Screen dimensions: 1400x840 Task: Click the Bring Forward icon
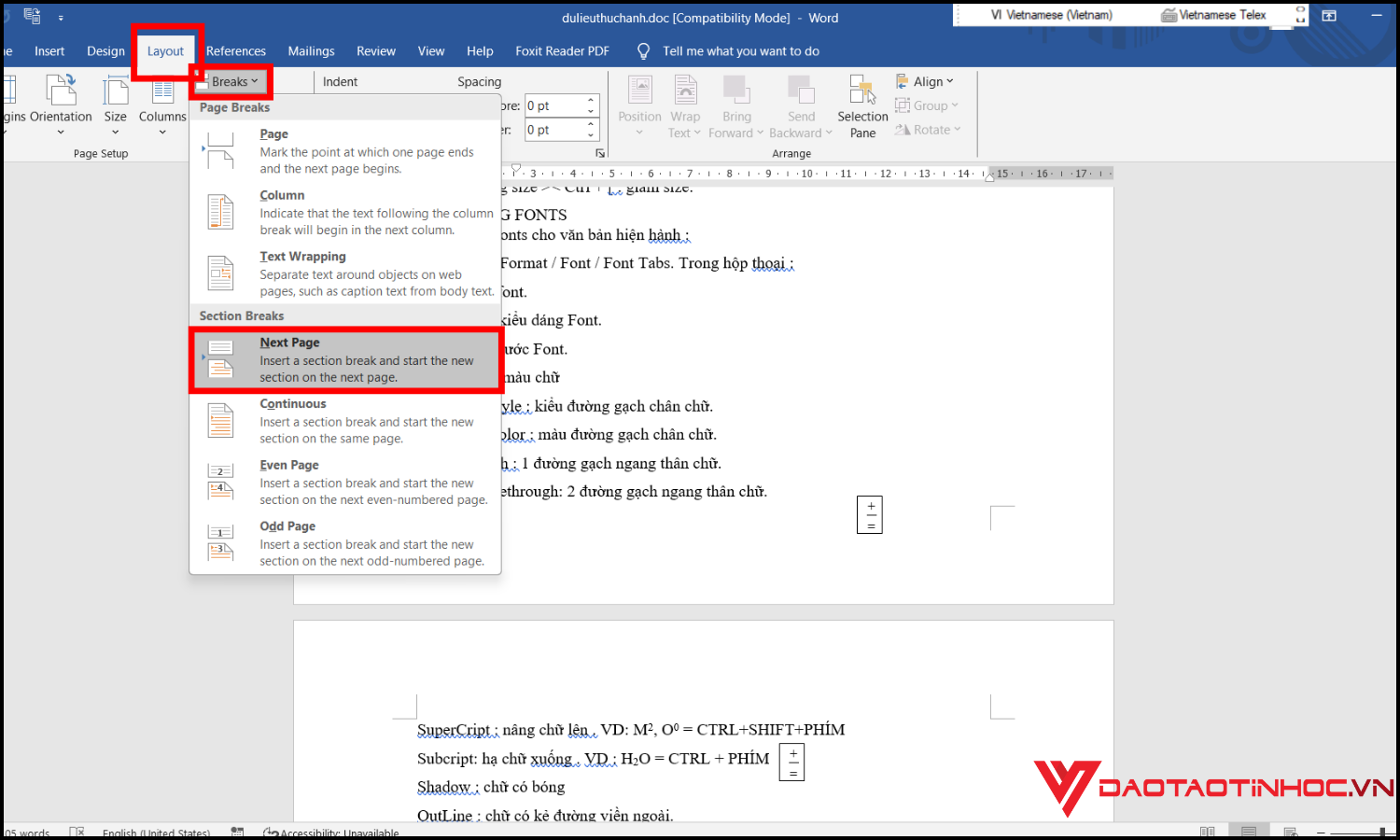coord(736,91)
